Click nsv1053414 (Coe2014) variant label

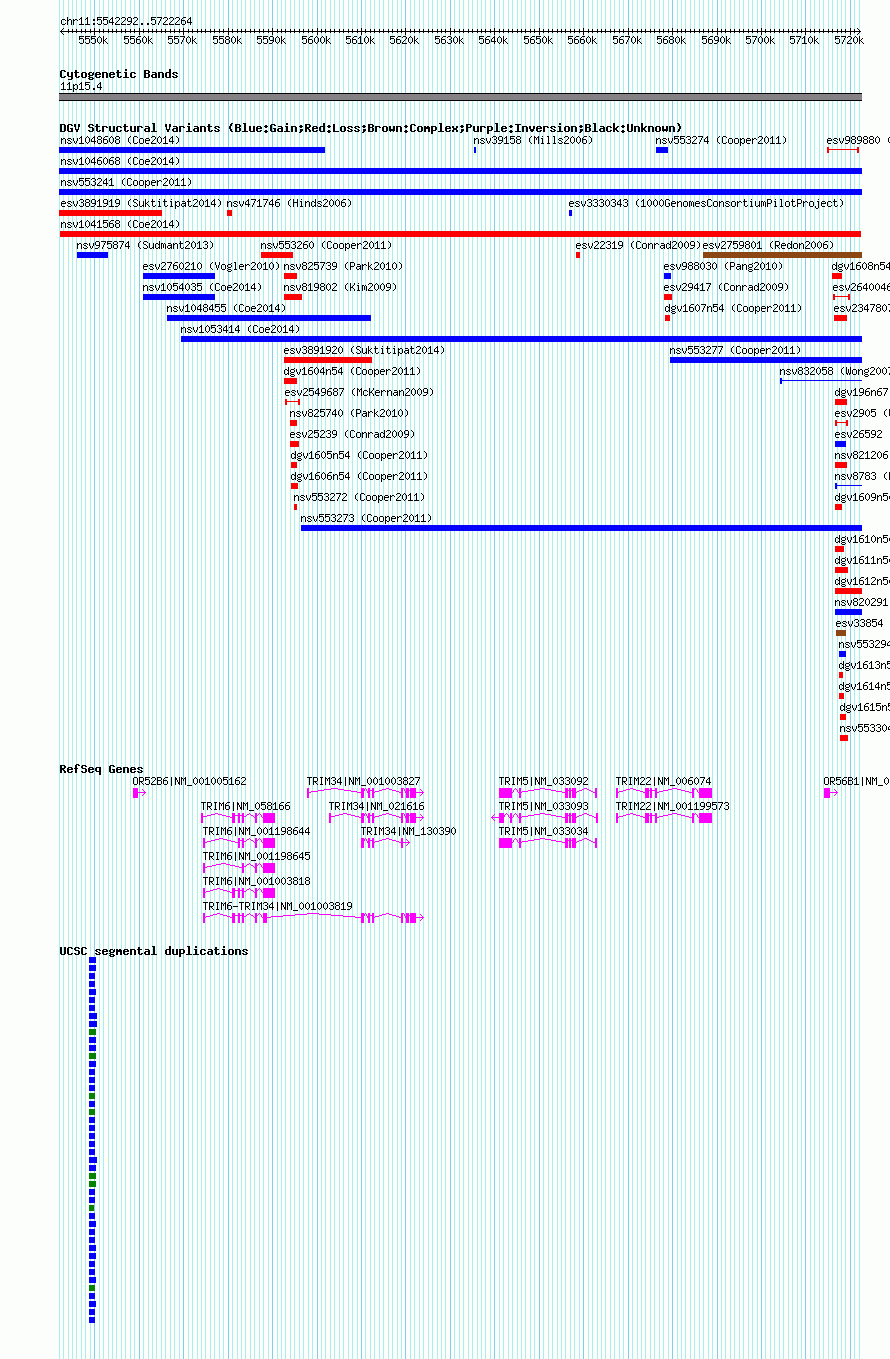point(240,329)
